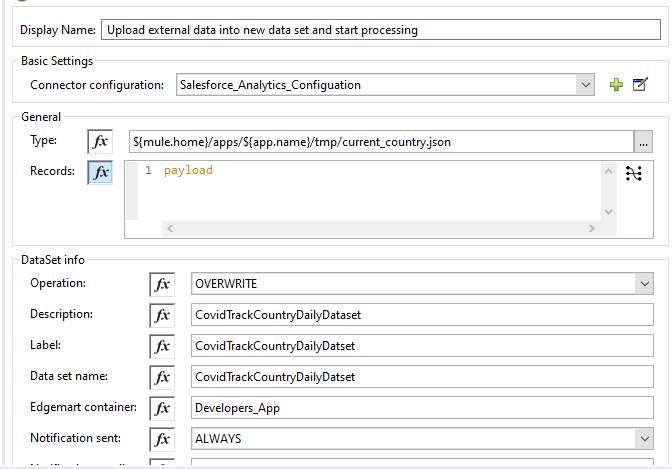672x469 pixels.
Task: Add new connector configuration with green plus
Action: click(616, 84)
